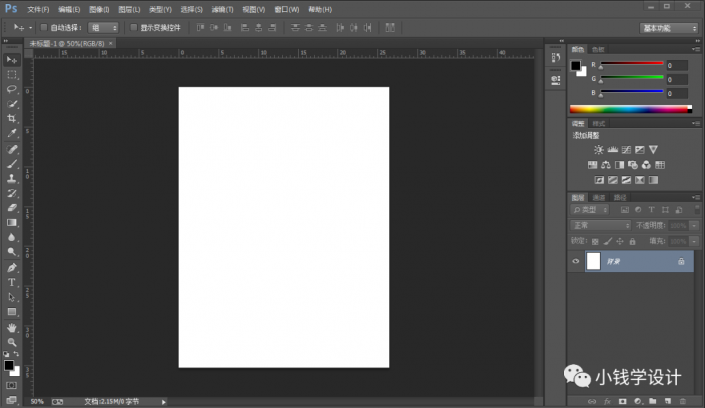Open the 滤镜(T) menu
The height and width of the screenshot is (408, 705).
220,9
